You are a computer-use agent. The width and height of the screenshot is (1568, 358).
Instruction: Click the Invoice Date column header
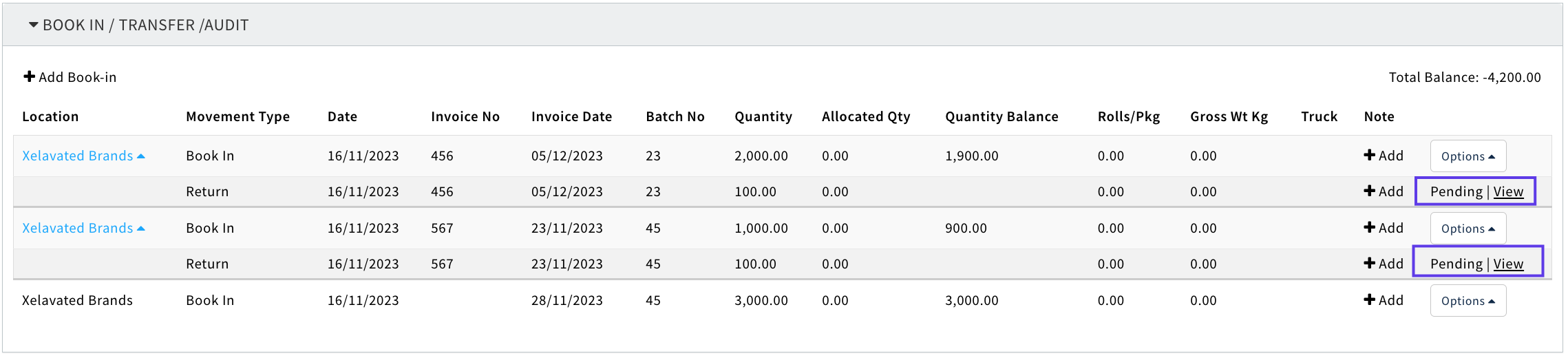coord(571,116)
